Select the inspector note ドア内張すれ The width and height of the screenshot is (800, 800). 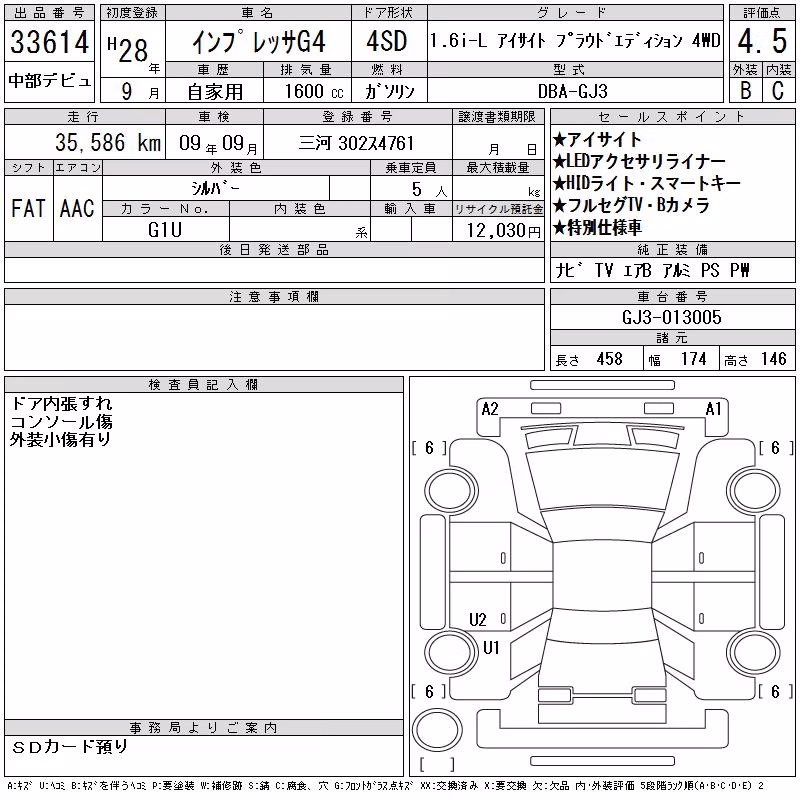[61, 404]
